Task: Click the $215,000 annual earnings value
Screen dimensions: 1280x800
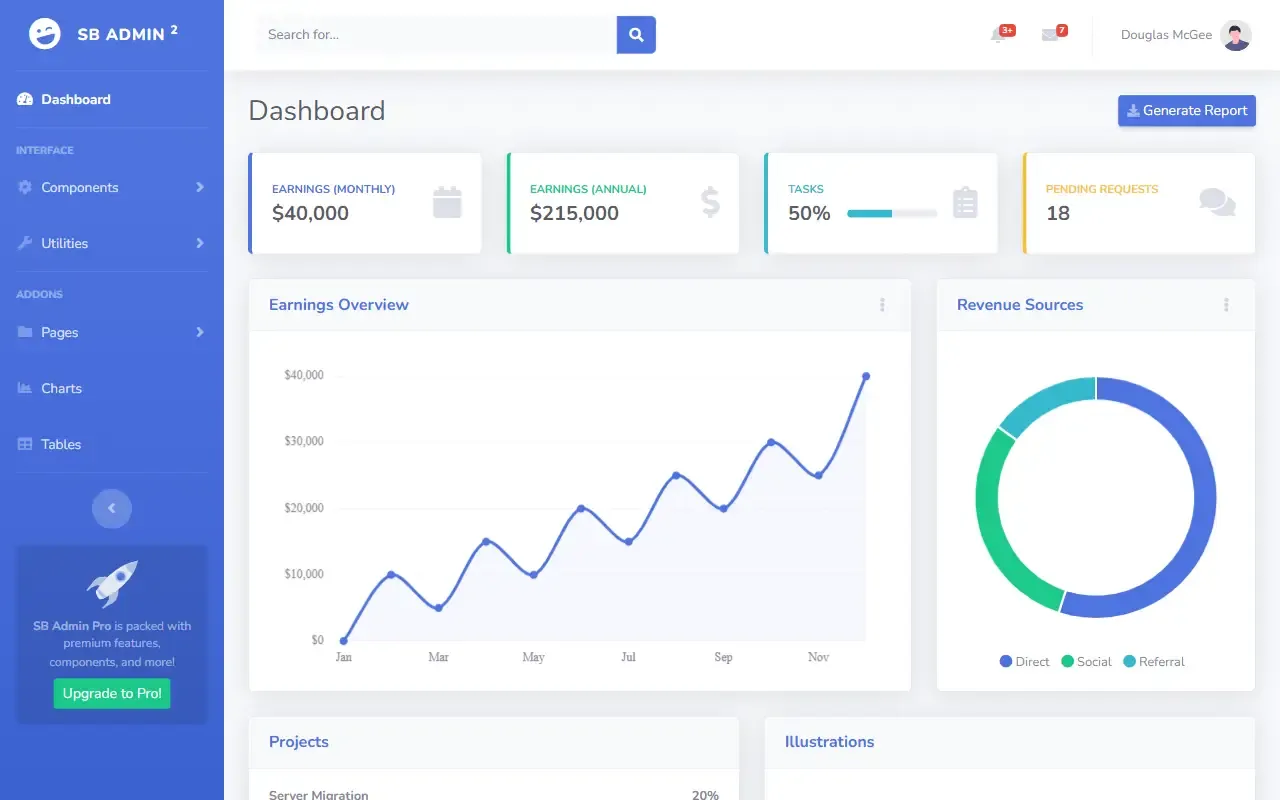Action: point(574,213)
